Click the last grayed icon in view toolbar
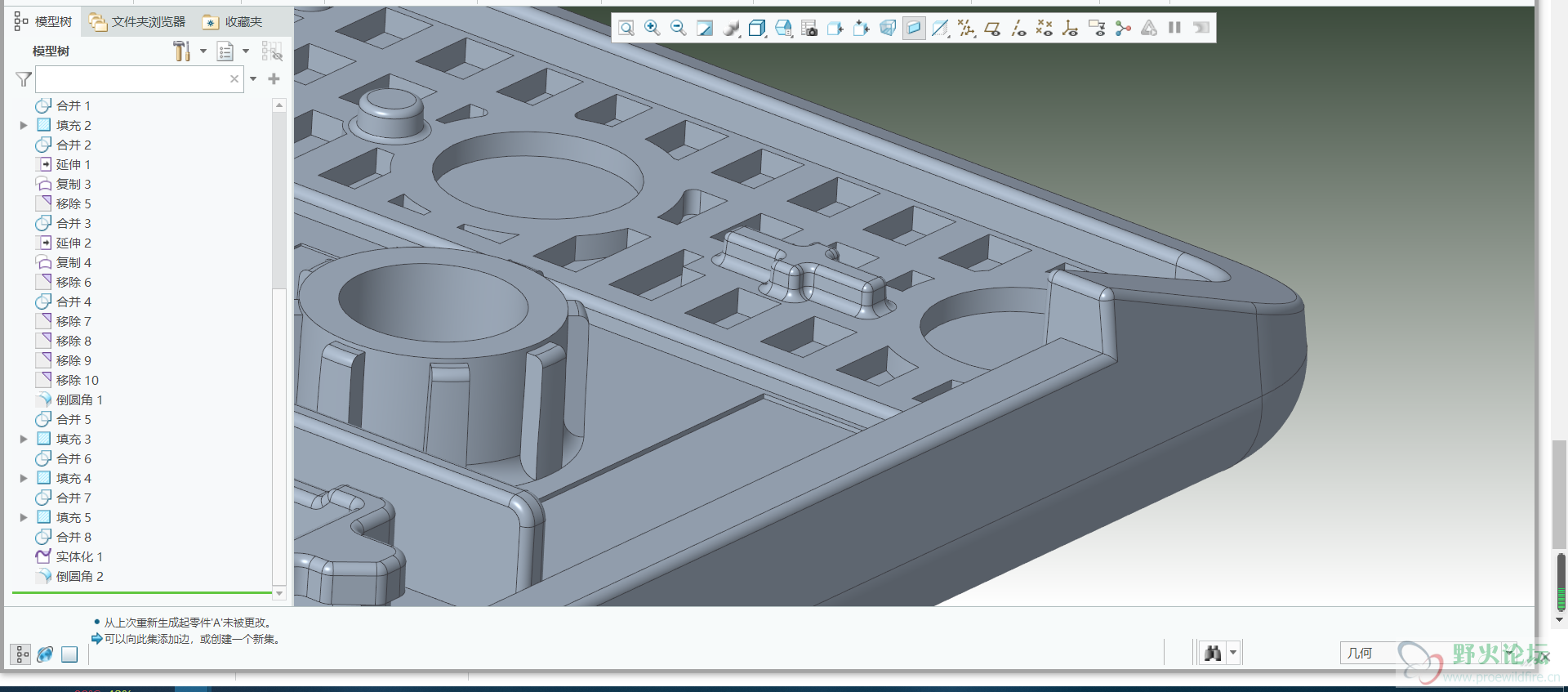Image resolution: width=1568 pixels, height=692 pixels. 1201,28
